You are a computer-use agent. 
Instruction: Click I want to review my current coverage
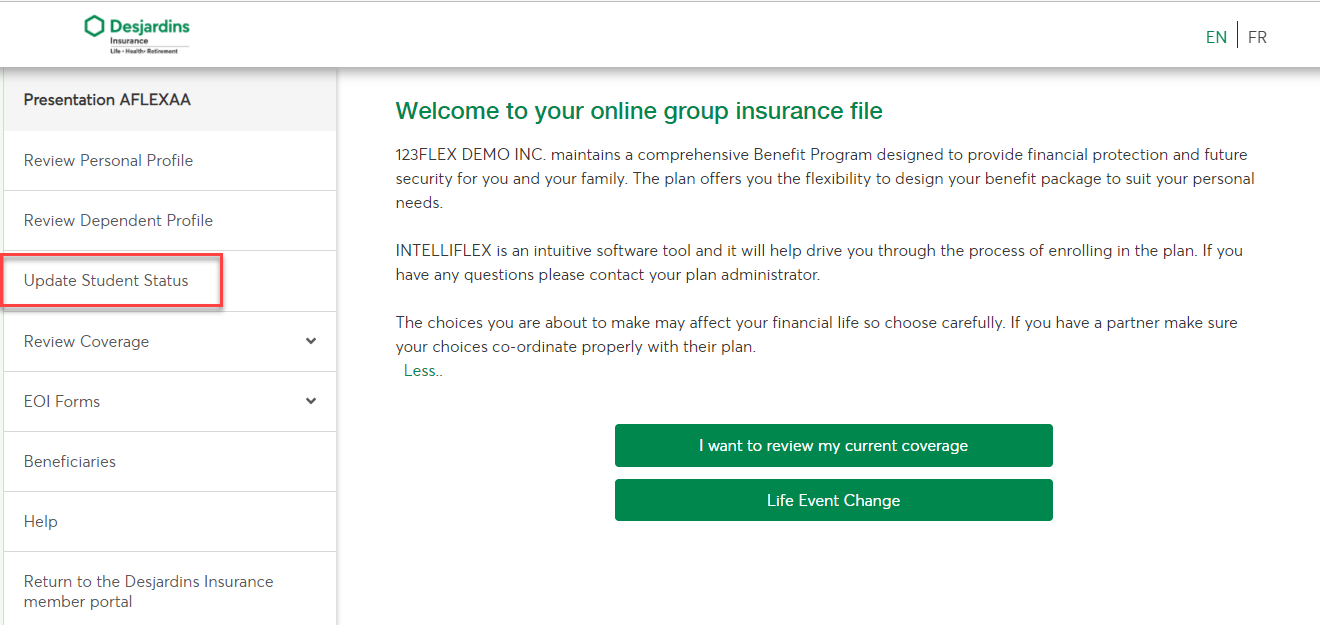click(x=833, y=446)
